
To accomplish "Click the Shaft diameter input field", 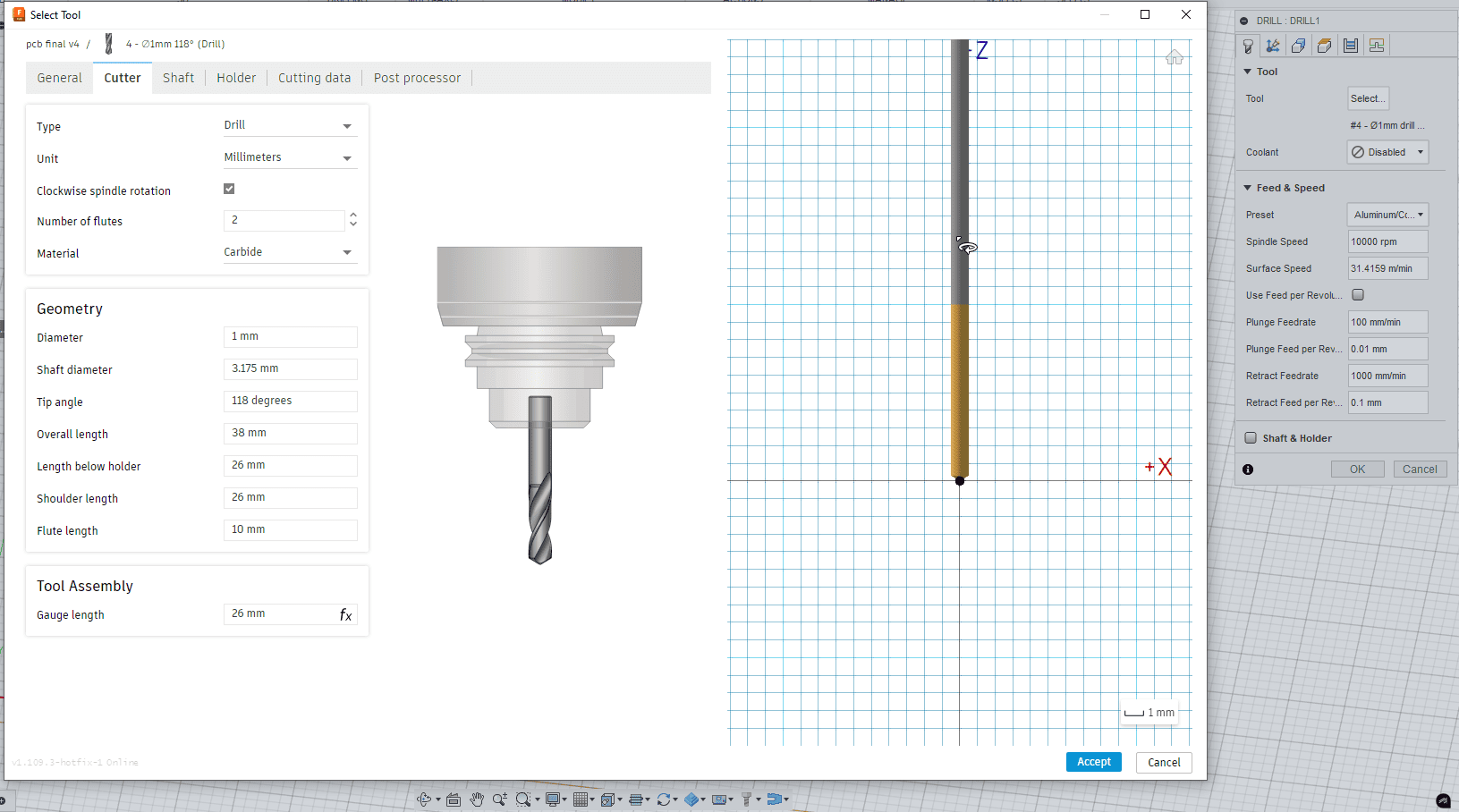I will point(290,368).
